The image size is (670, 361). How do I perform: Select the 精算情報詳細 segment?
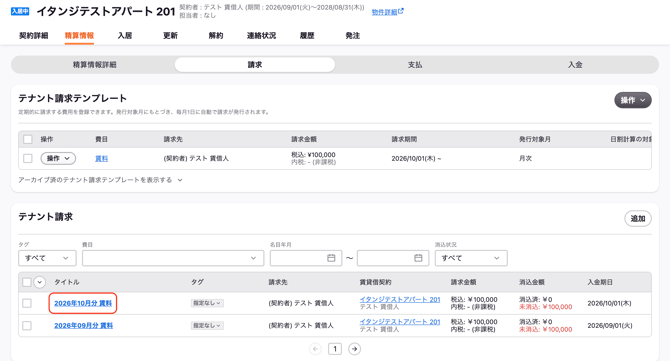click(94, 65)
